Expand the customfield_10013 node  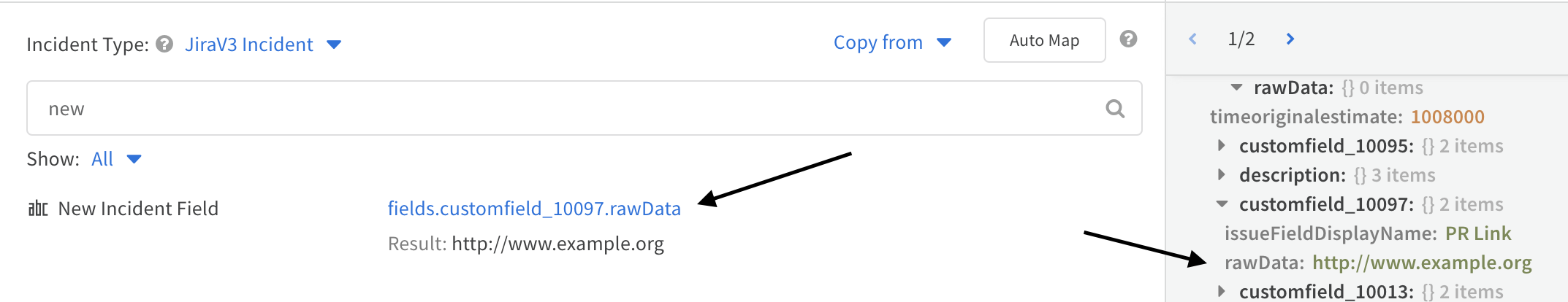tap(1222, 292)
